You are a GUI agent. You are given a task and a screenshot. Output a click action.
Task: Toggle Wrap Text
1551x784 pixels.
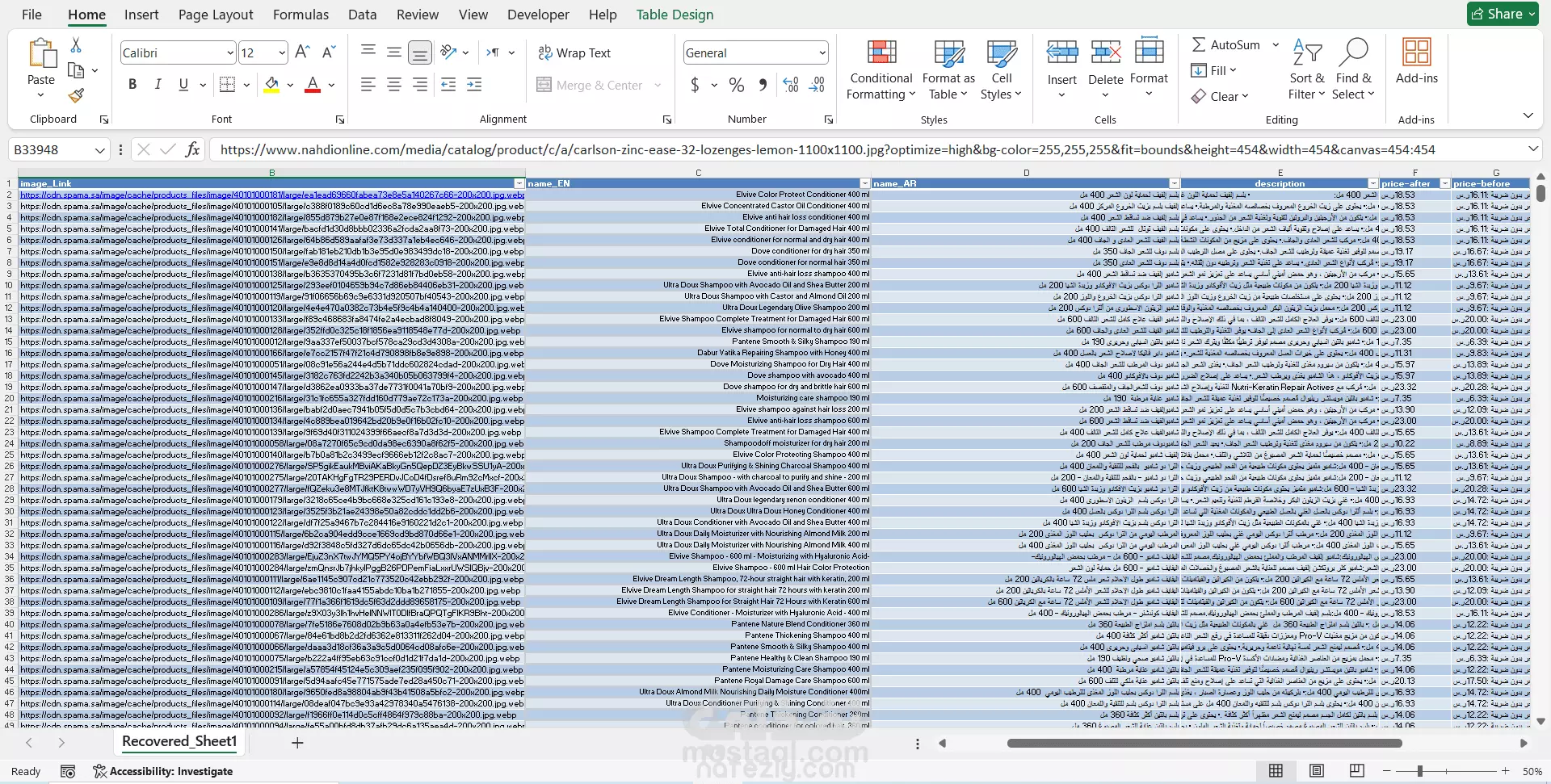pyautogui.click(x=574, y=52)
